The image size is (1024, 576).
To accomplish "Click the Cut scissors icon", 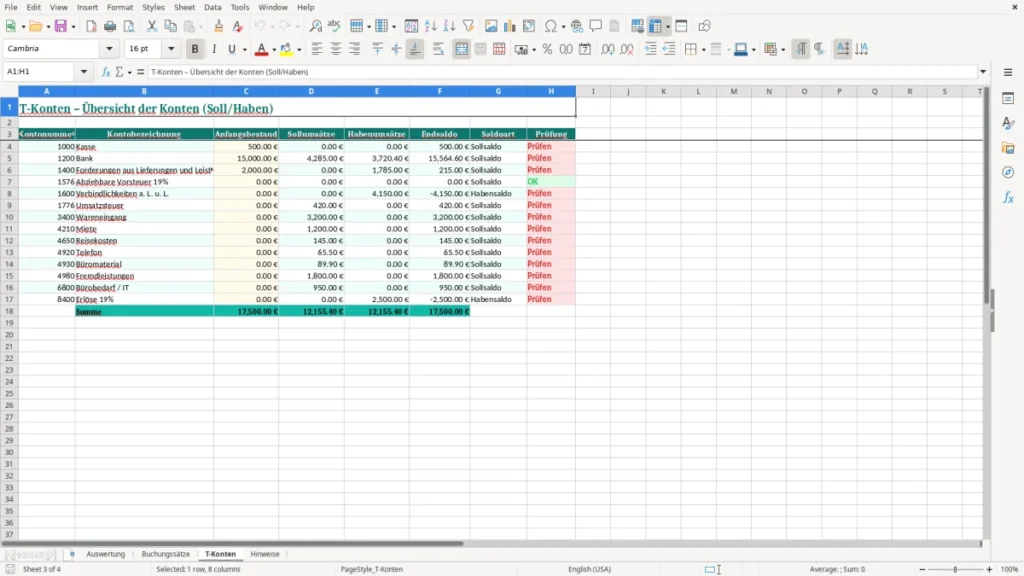I will click(x=152, y=26).
